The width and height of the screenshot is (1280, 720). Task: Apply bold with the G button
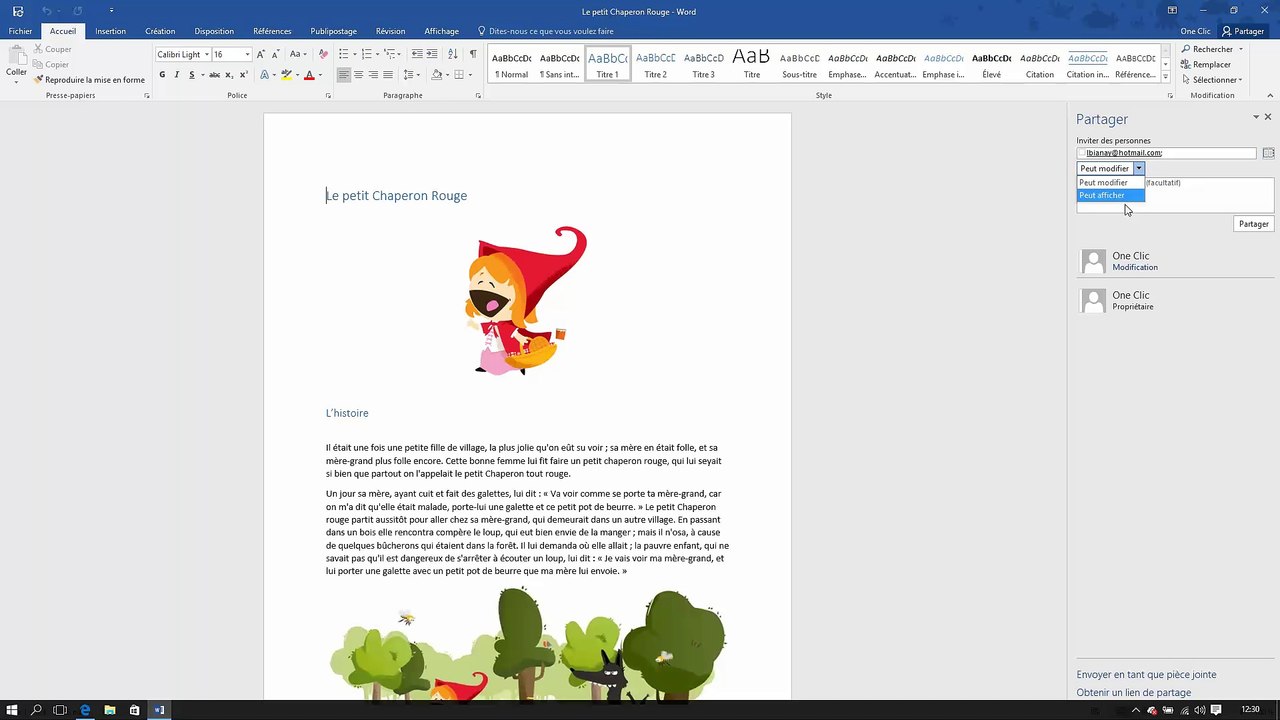click(x=162, y=75)
